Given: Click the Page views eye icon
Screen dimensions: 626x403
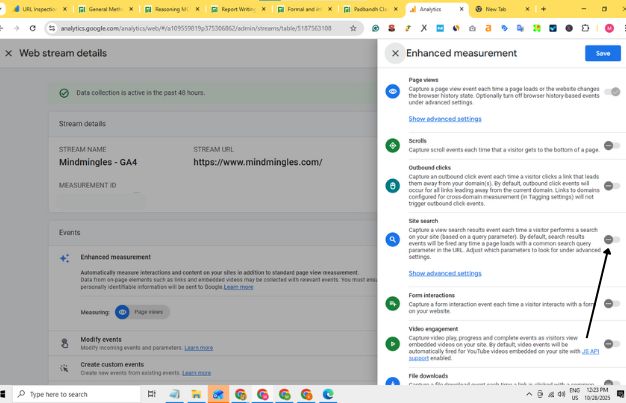Looking at the screenshot, I should click(393, 92).
